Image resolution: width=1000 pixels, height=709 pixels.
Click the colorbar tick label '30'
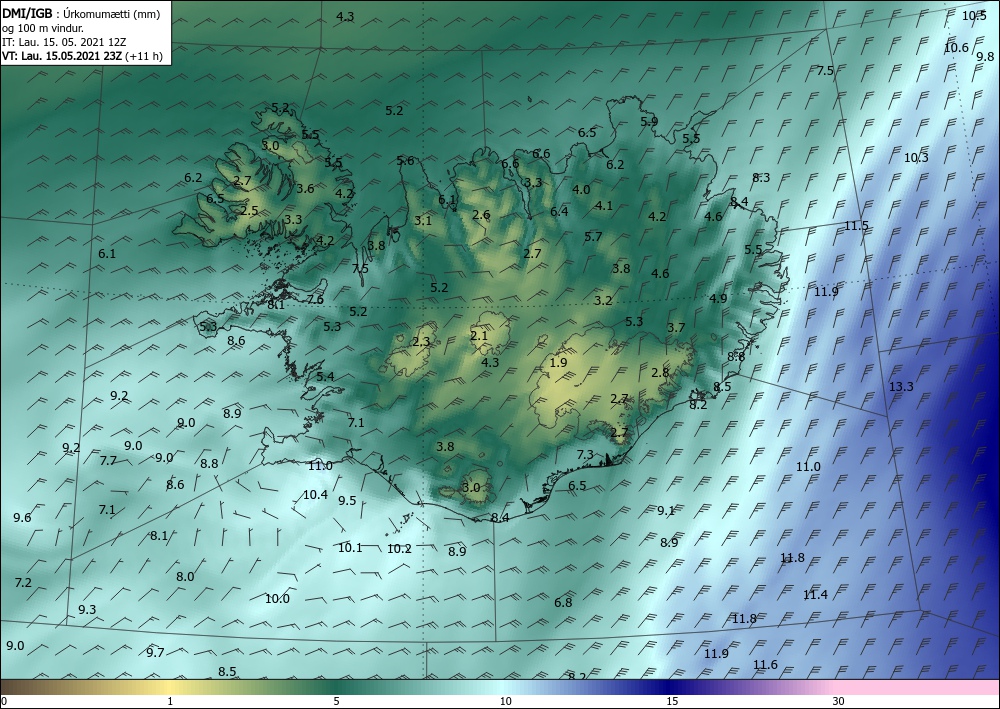(x=839, y=702)
